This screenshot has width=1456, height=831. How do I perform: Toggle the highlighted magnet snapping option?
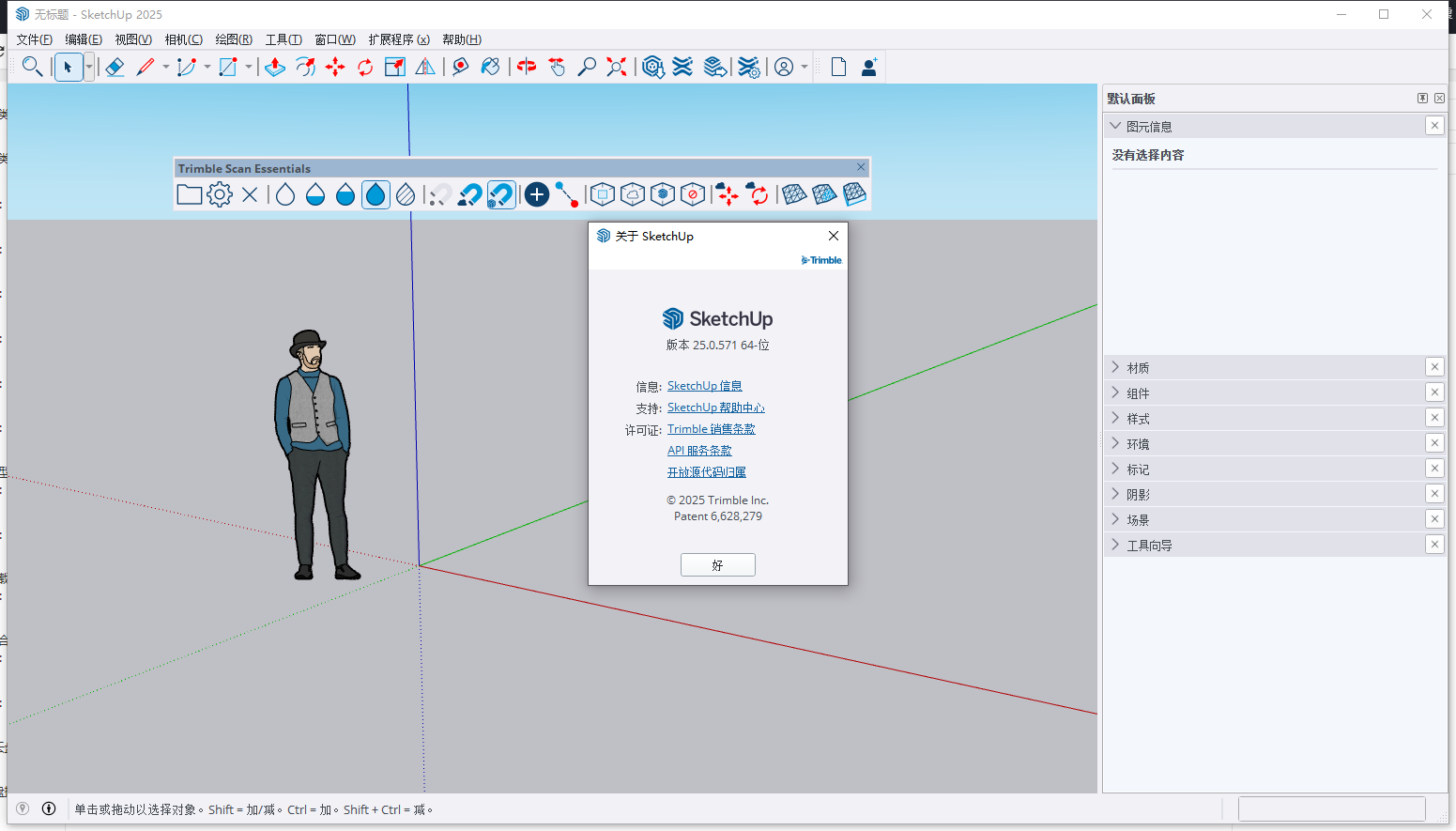[x=501, y=194]
